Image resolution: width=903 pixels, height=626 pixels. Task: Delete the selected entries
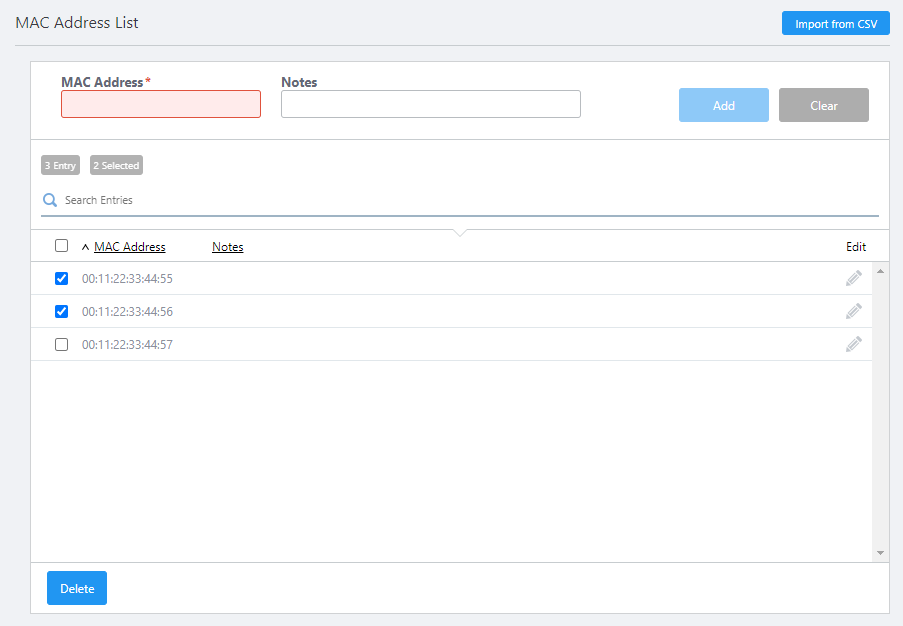click(77, 589)
